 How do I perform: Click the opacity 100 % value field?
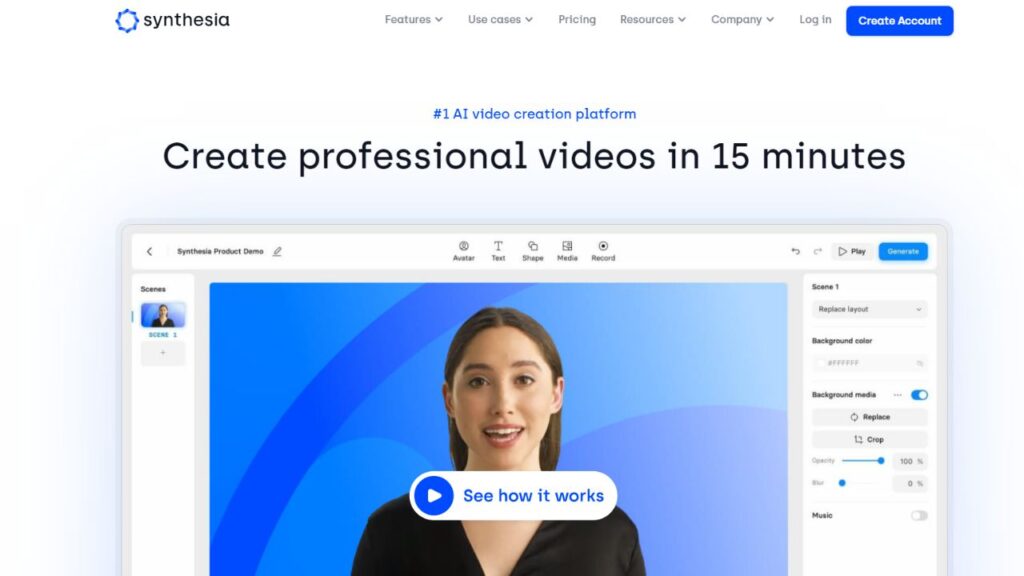[910, 462]
